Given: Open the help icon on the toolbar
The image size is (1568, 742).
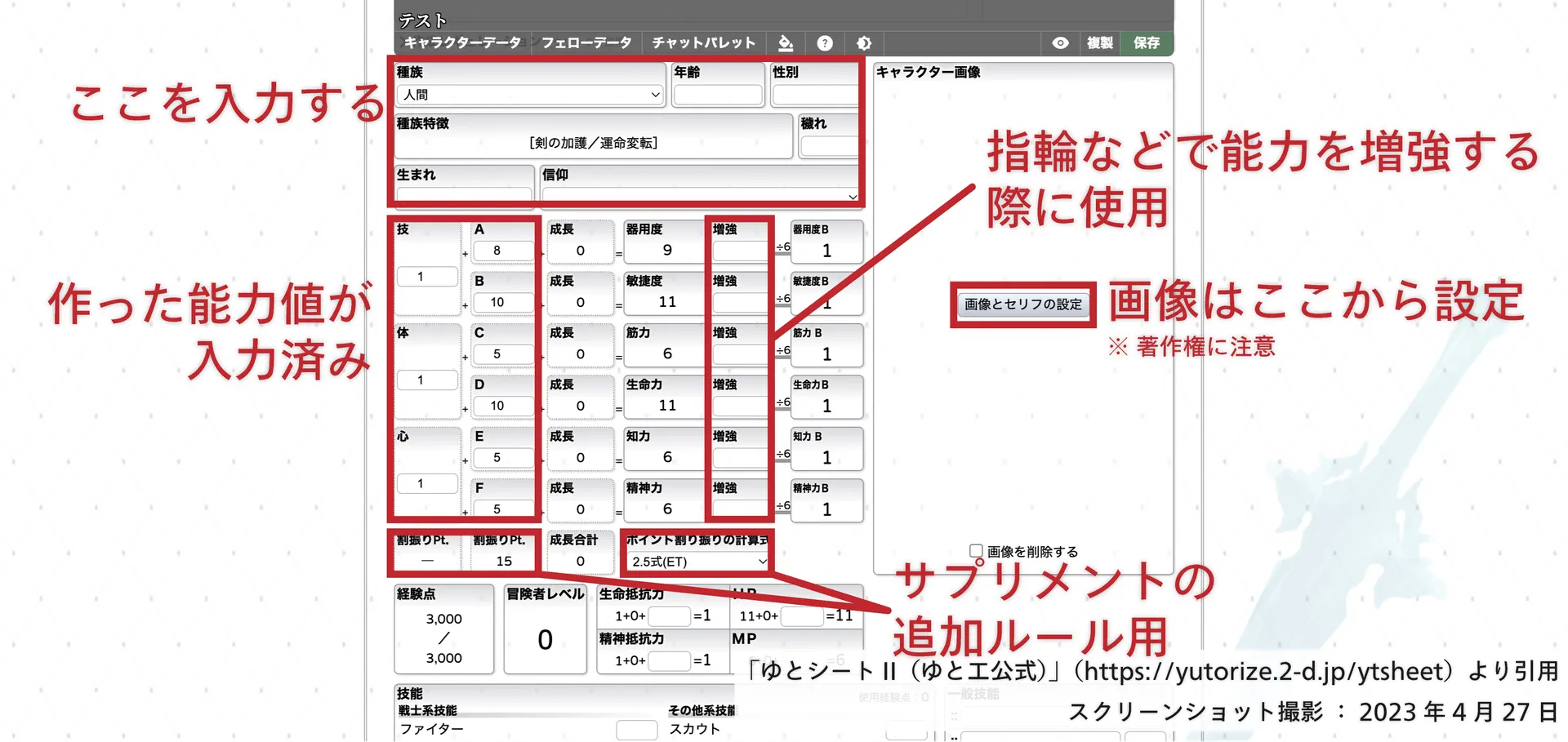Looking at the screenshot, I should point(824,43).
